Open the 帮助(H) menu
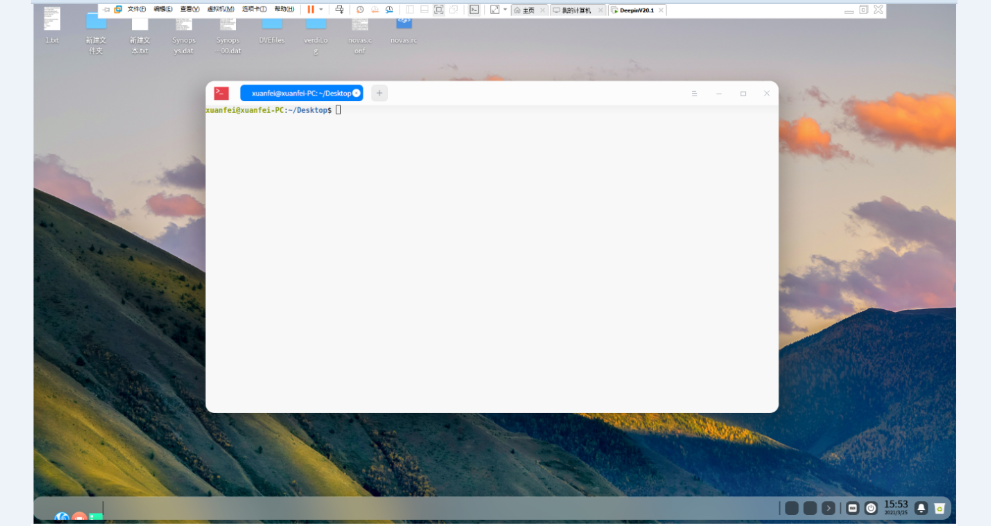The image size is (991, 526). coord(284,9)
